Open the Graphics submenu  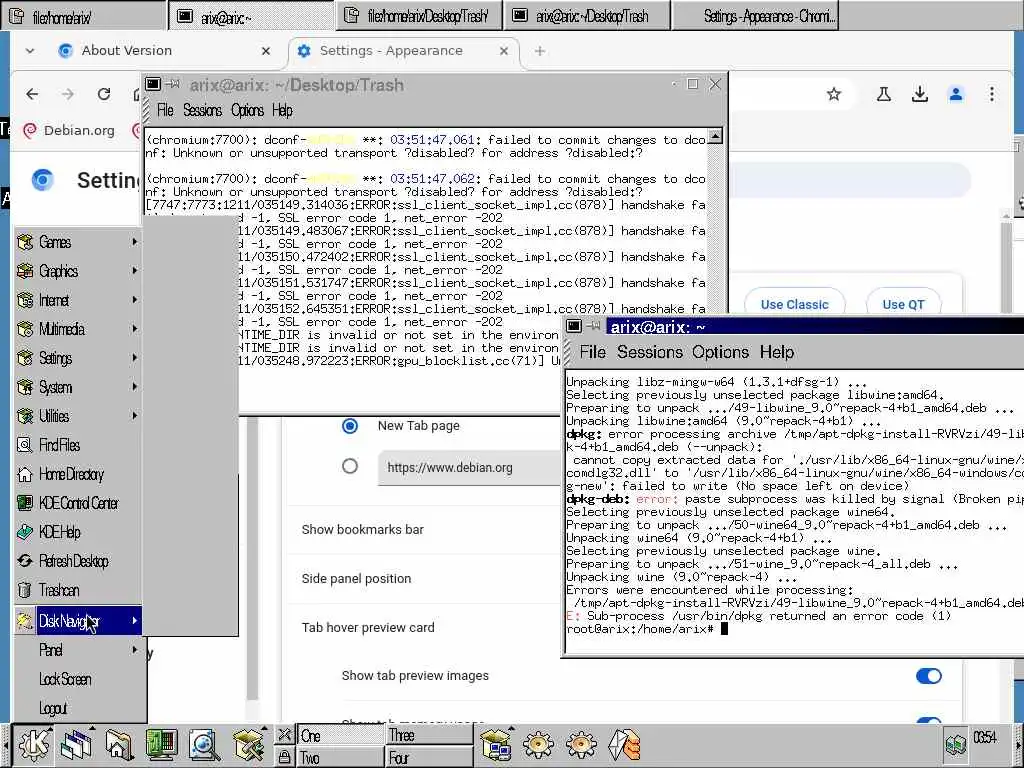point(78,271)
